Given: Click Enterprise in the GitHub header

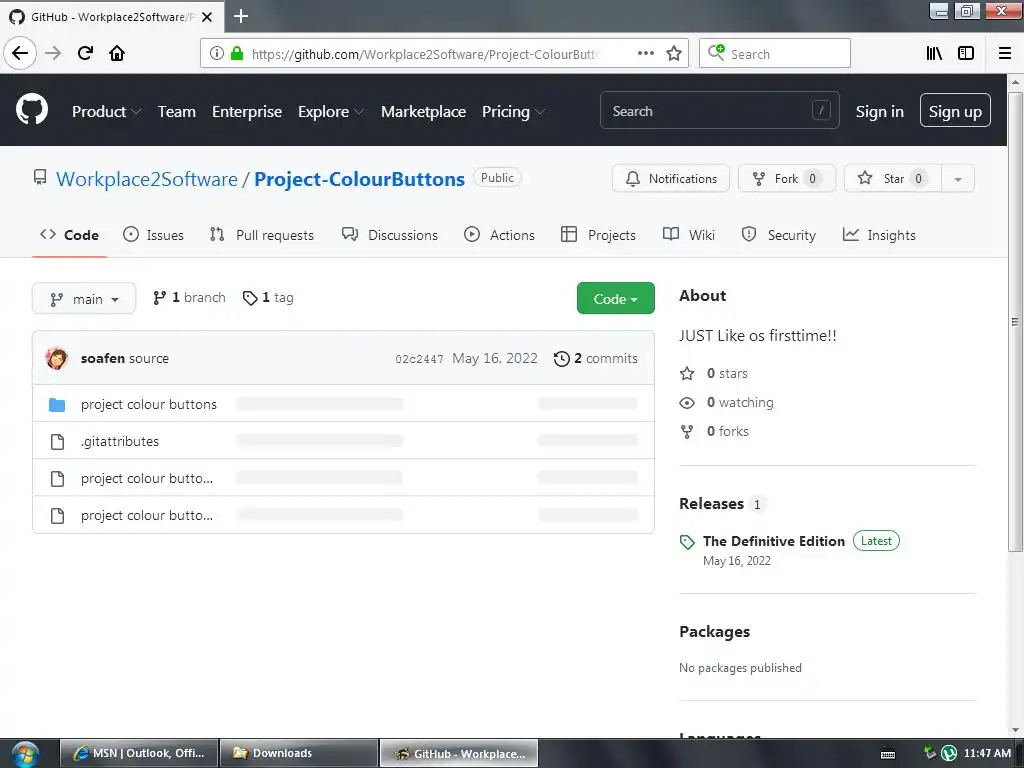Looking at the screenshot, I should (247, 112).
